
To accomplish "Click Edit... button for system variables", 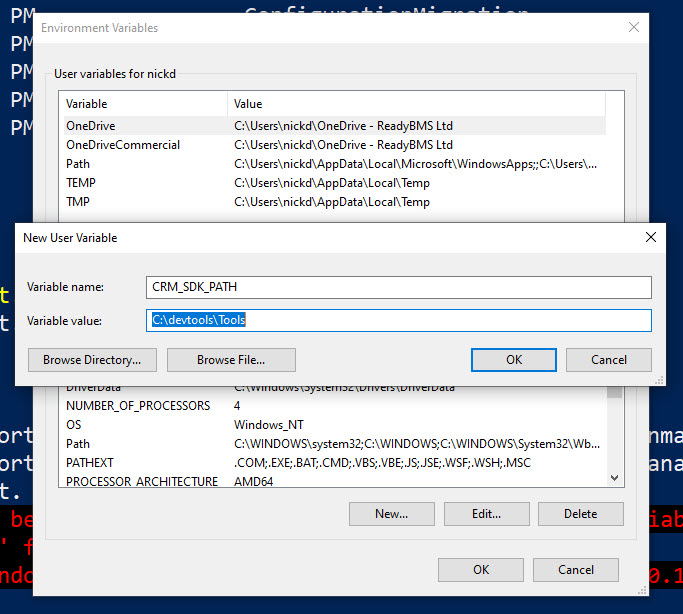I will click(x=486, y=514).
